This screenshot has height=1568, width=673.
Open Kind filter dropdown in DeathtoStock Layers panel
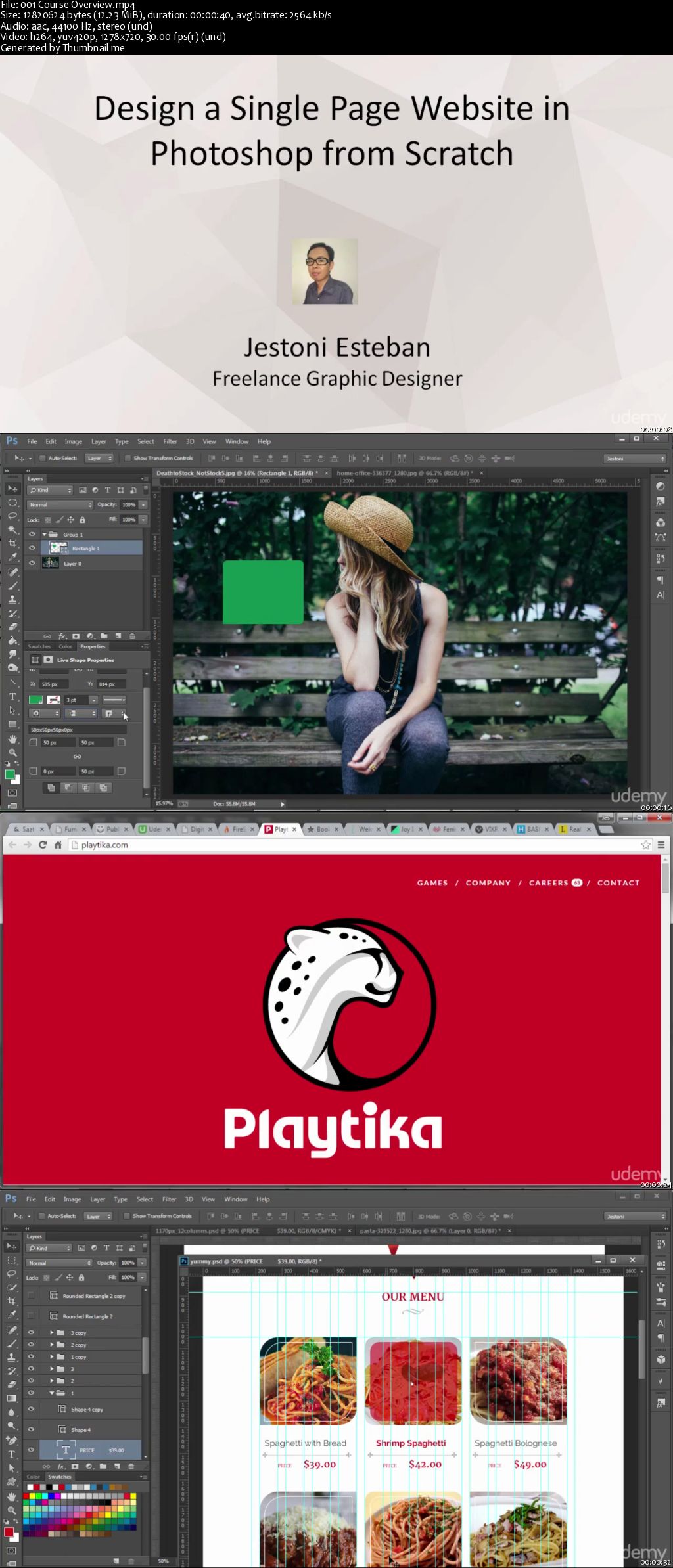click(50, 490)
